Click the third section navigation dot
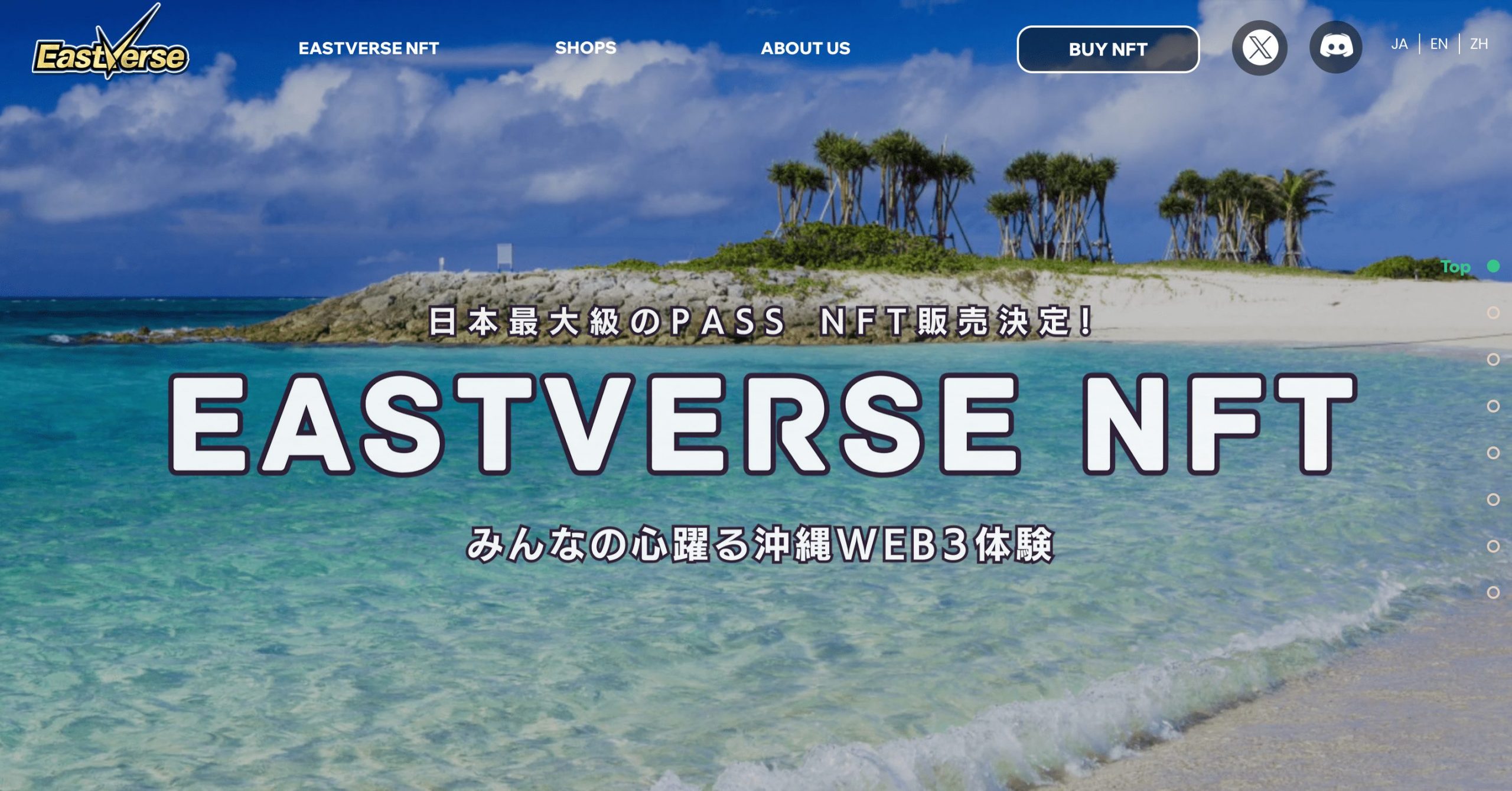 tap(1493, 359)
